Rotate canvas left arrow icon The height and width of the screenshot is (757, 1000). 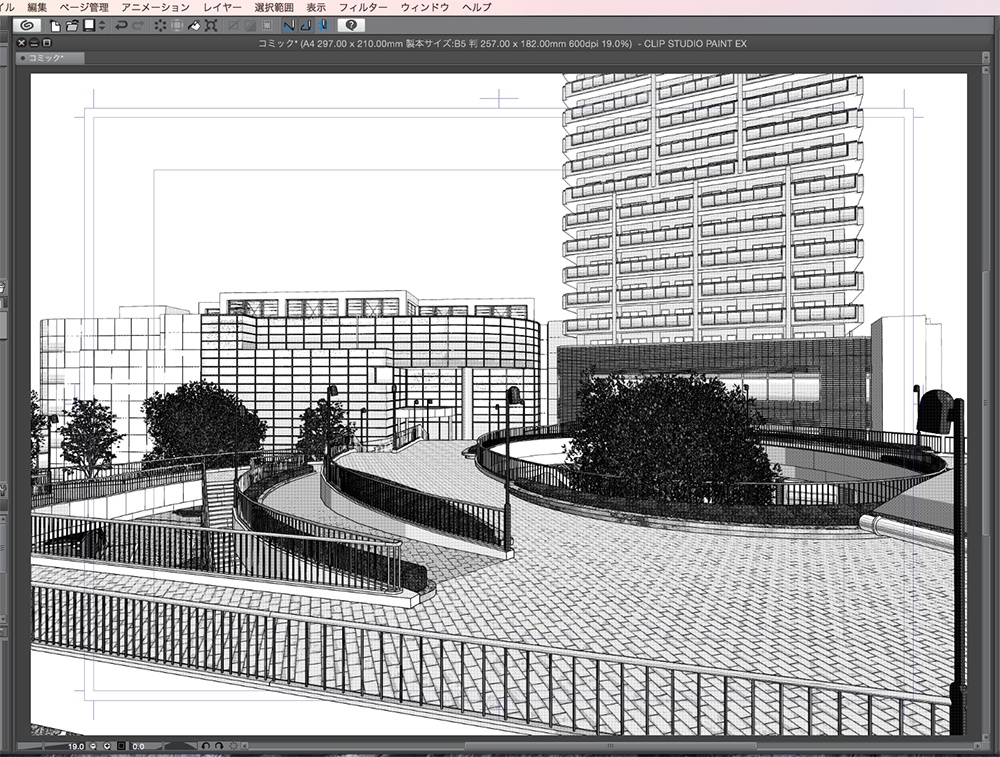click(205, 746)
